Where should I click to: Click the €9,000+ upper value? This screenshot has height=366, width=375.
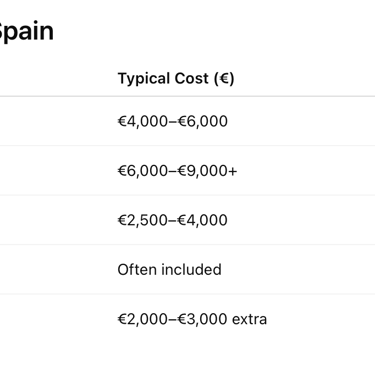[207, 171]
